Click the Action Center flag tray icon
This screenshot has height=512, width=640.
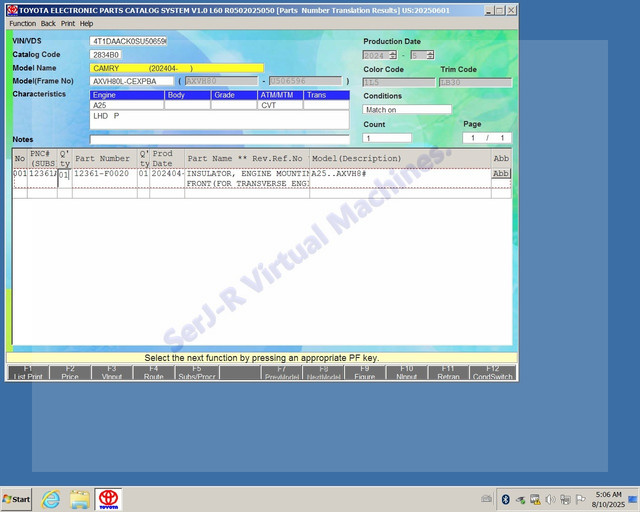580,499
